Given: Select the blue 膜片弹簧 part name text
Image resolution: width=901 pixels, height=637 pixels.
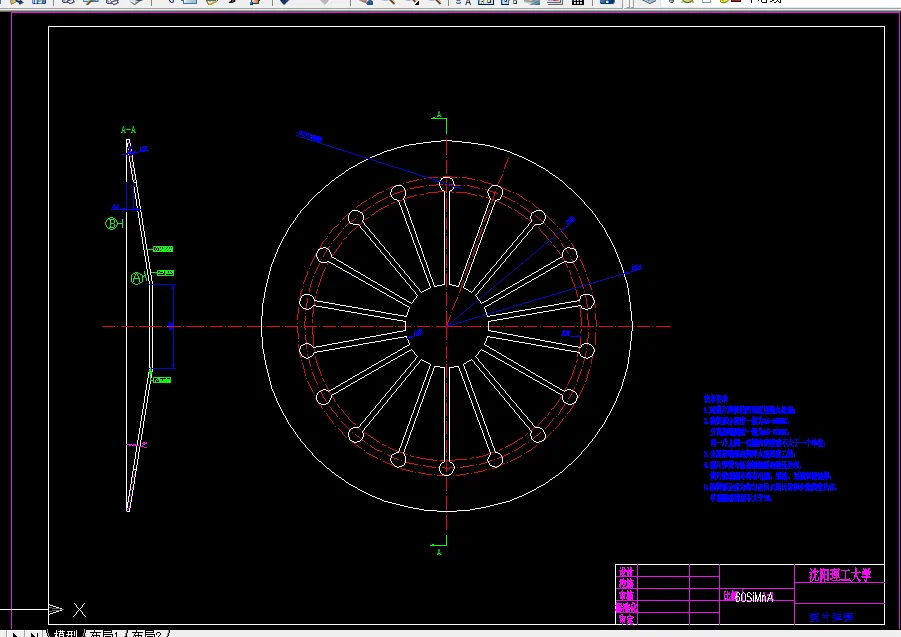Looking at the screenshot, I should (x=831, y=617).
